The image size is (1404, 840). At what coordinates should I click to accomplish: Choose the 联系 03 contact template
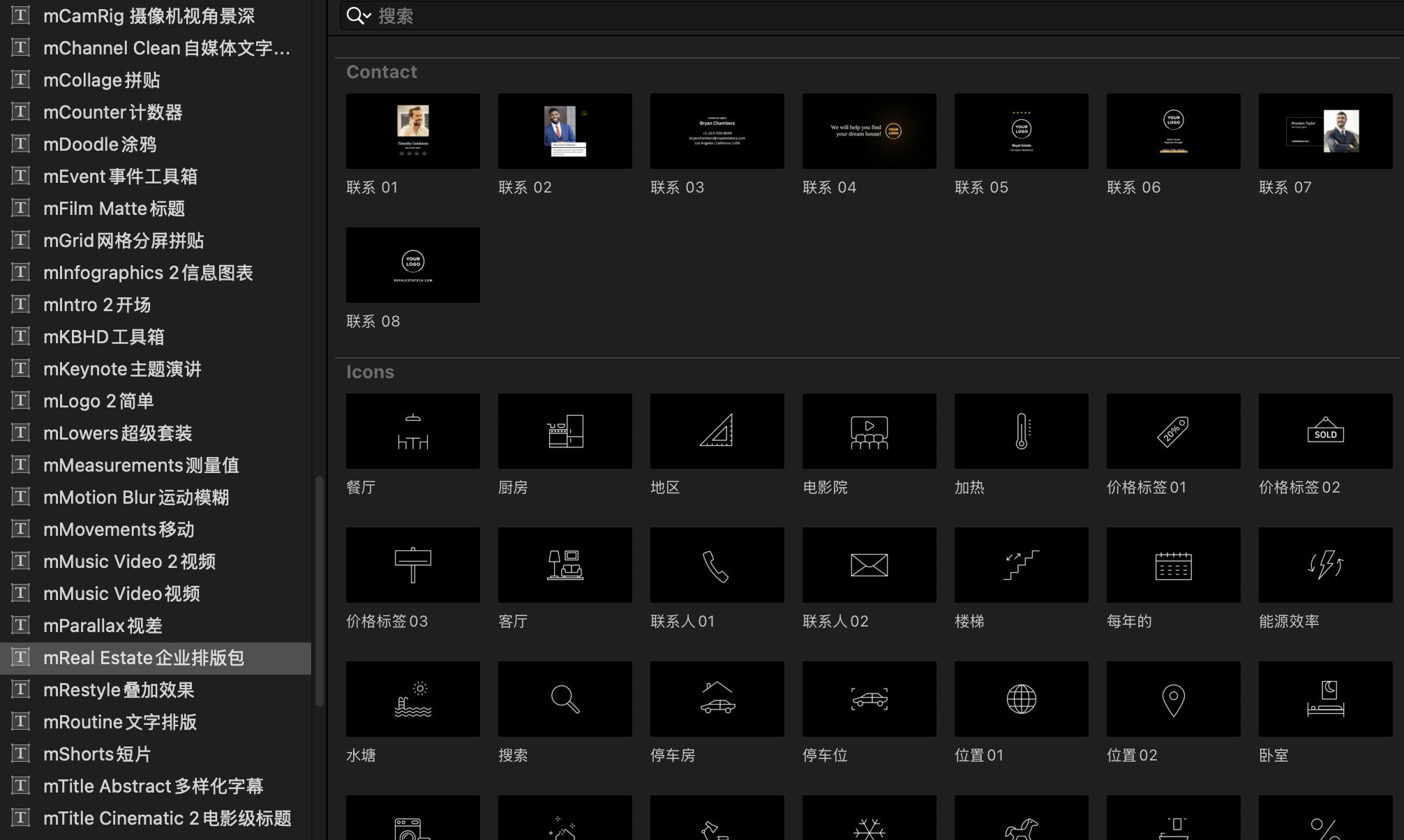pyautogui.click(x=717, y=131)
